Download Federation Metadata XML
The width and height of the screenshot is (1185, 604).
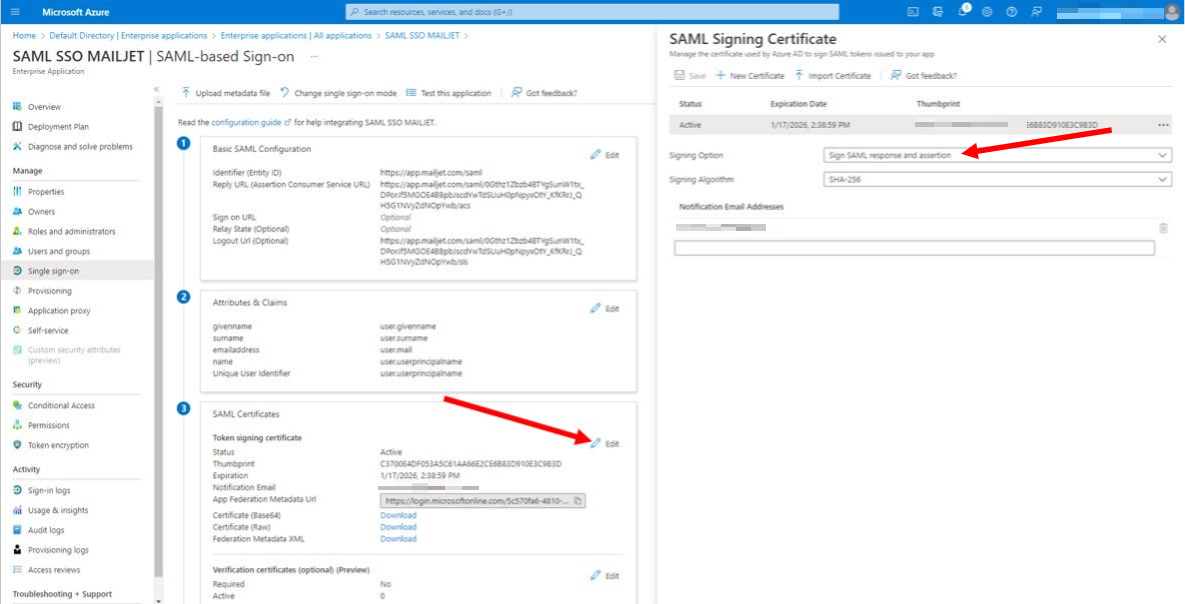pos(398,539)
